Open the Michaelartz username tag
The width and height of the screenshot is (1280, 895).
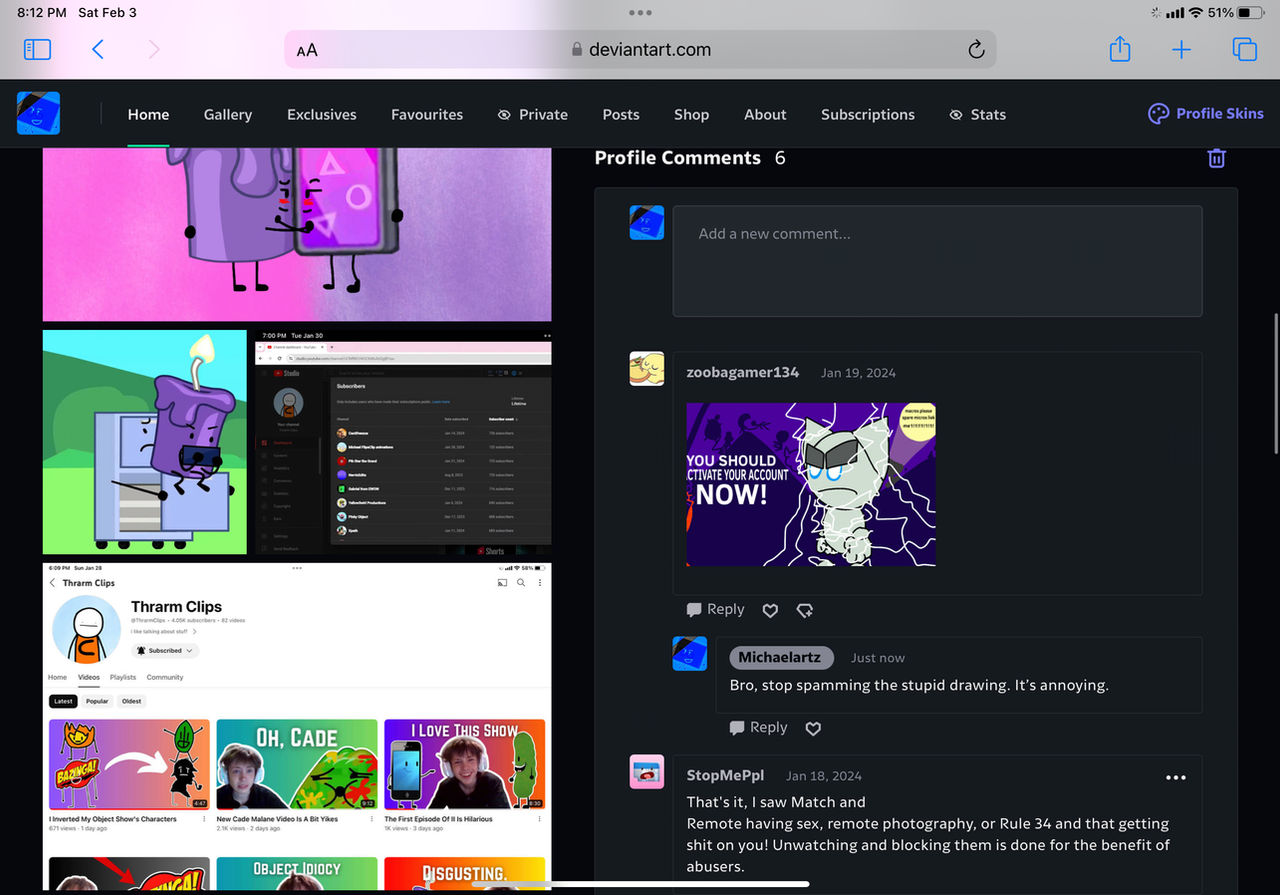click(x=780, y=657)
